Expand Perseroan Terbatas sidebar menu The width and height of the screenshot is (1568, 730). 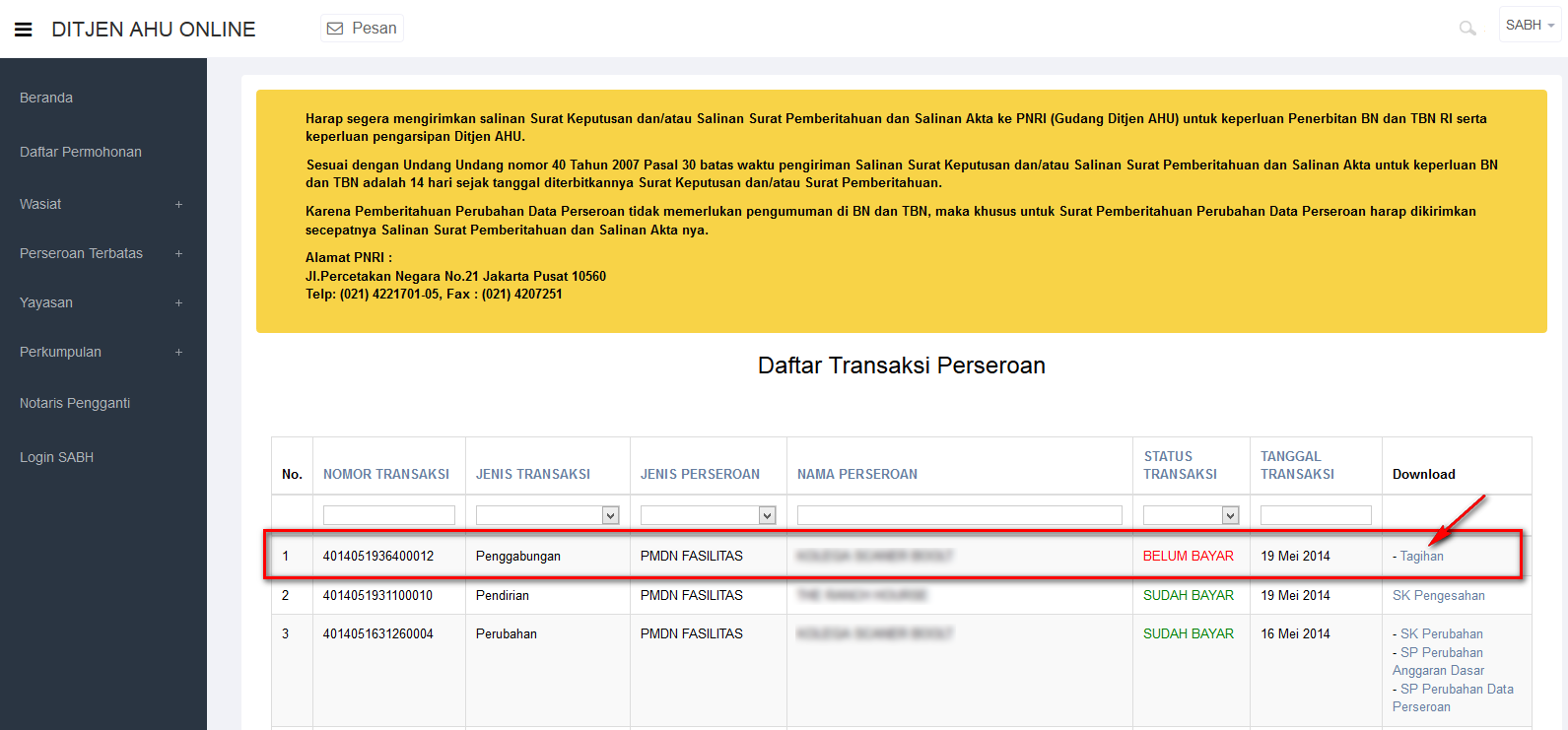pyautogui.click(x=82, y=253)
